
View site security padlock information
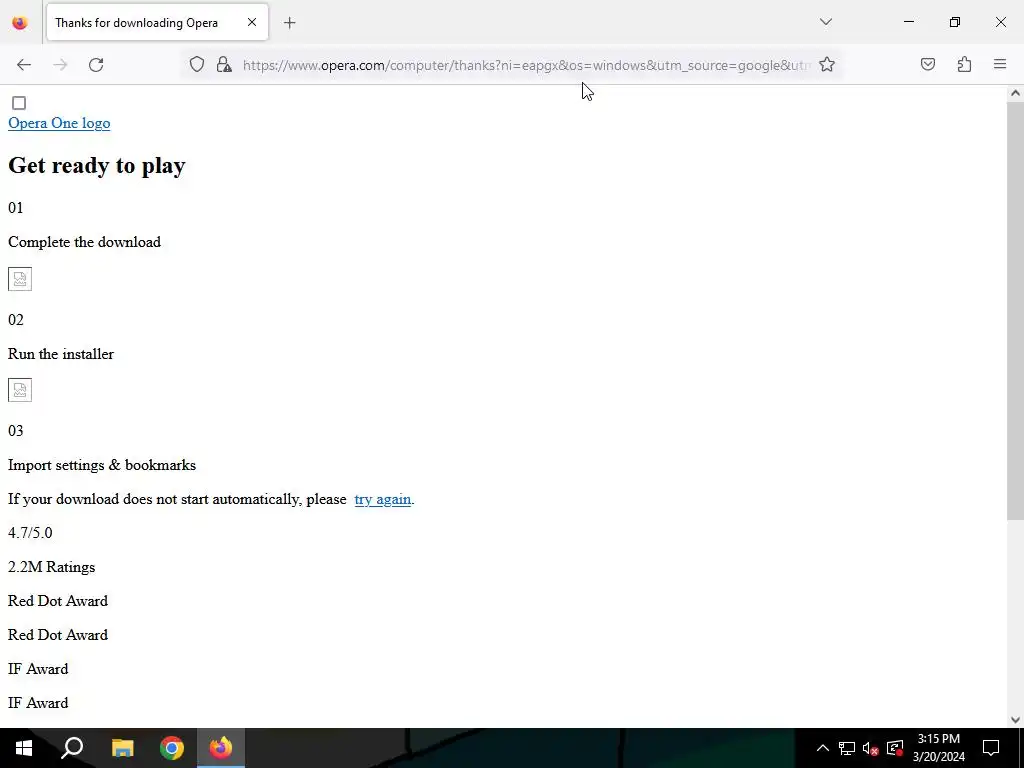click(224, 65)
